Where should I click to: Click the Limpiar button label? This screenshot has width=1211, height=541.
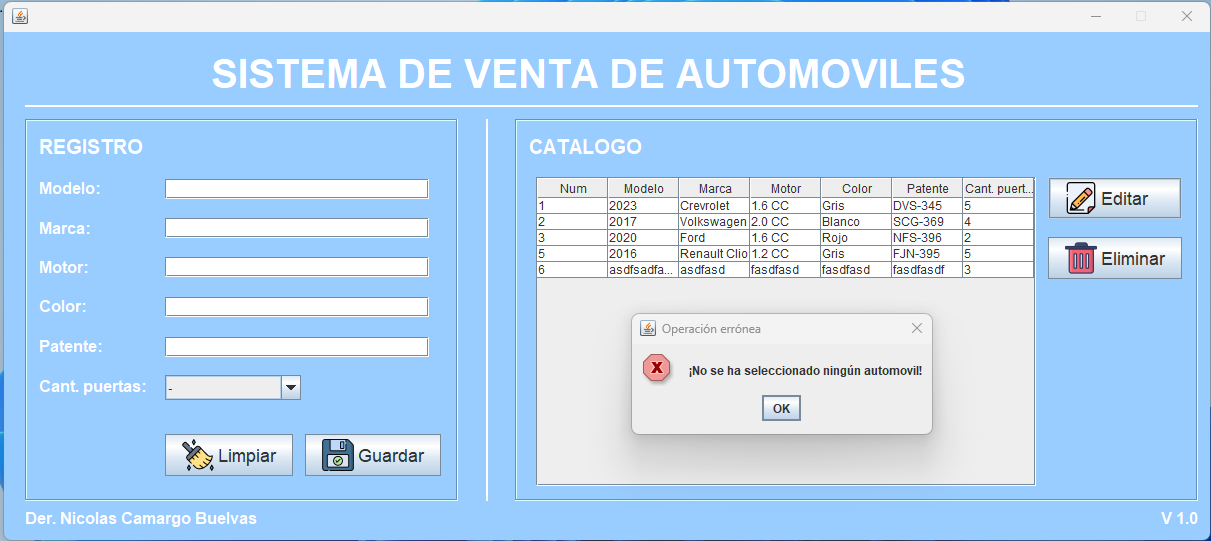point(247,455)
